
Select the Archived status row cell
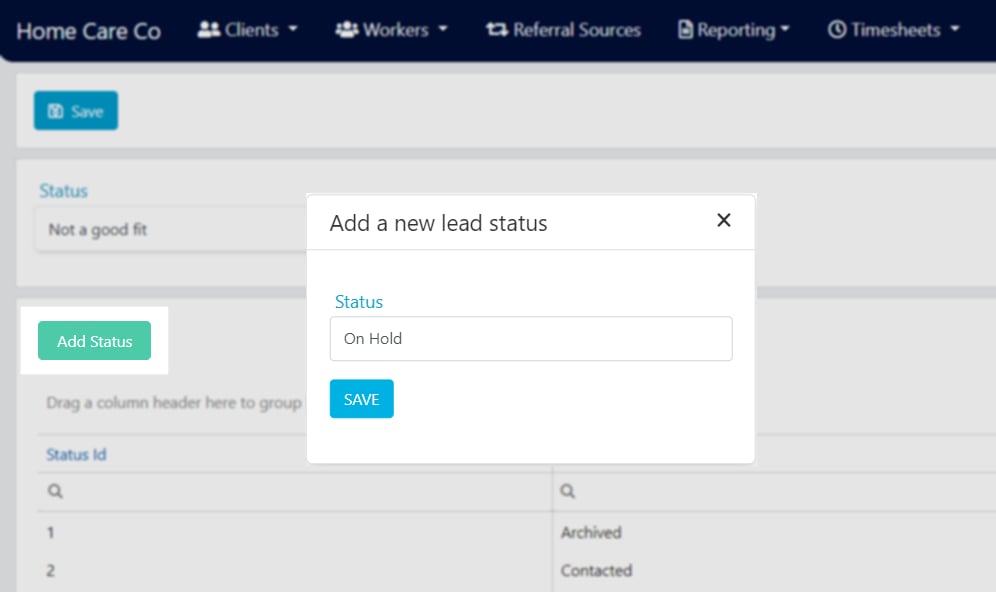[591, 532]
